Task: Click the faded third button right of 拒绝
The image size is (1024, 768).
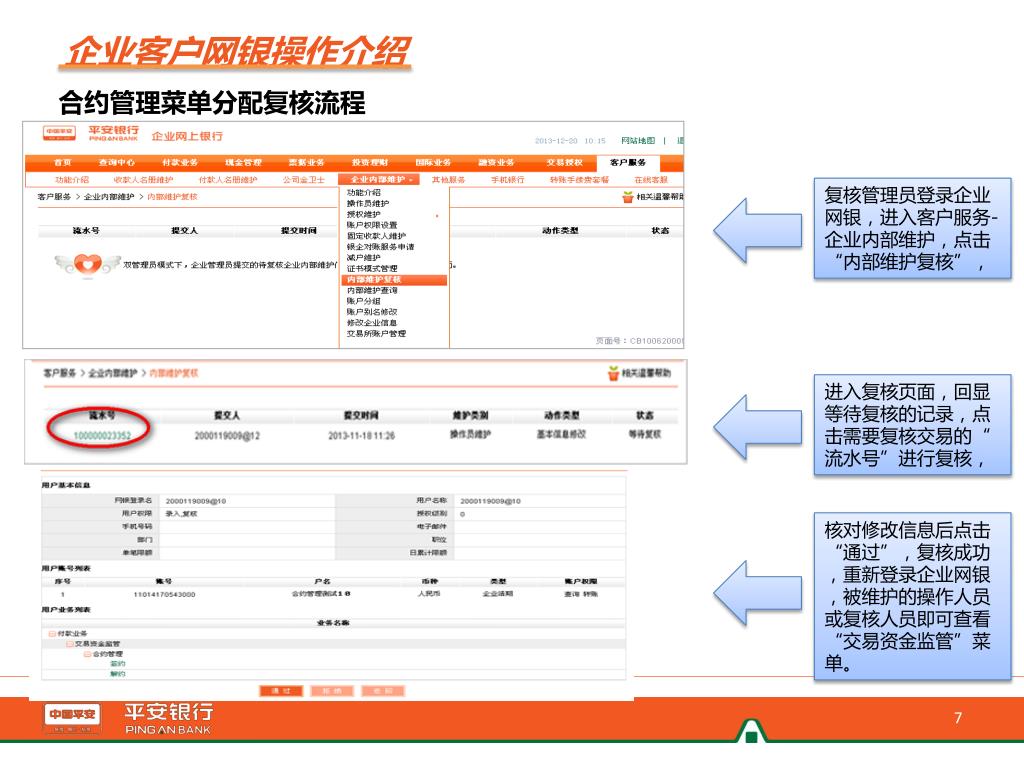Action: (x=383, y=691)
